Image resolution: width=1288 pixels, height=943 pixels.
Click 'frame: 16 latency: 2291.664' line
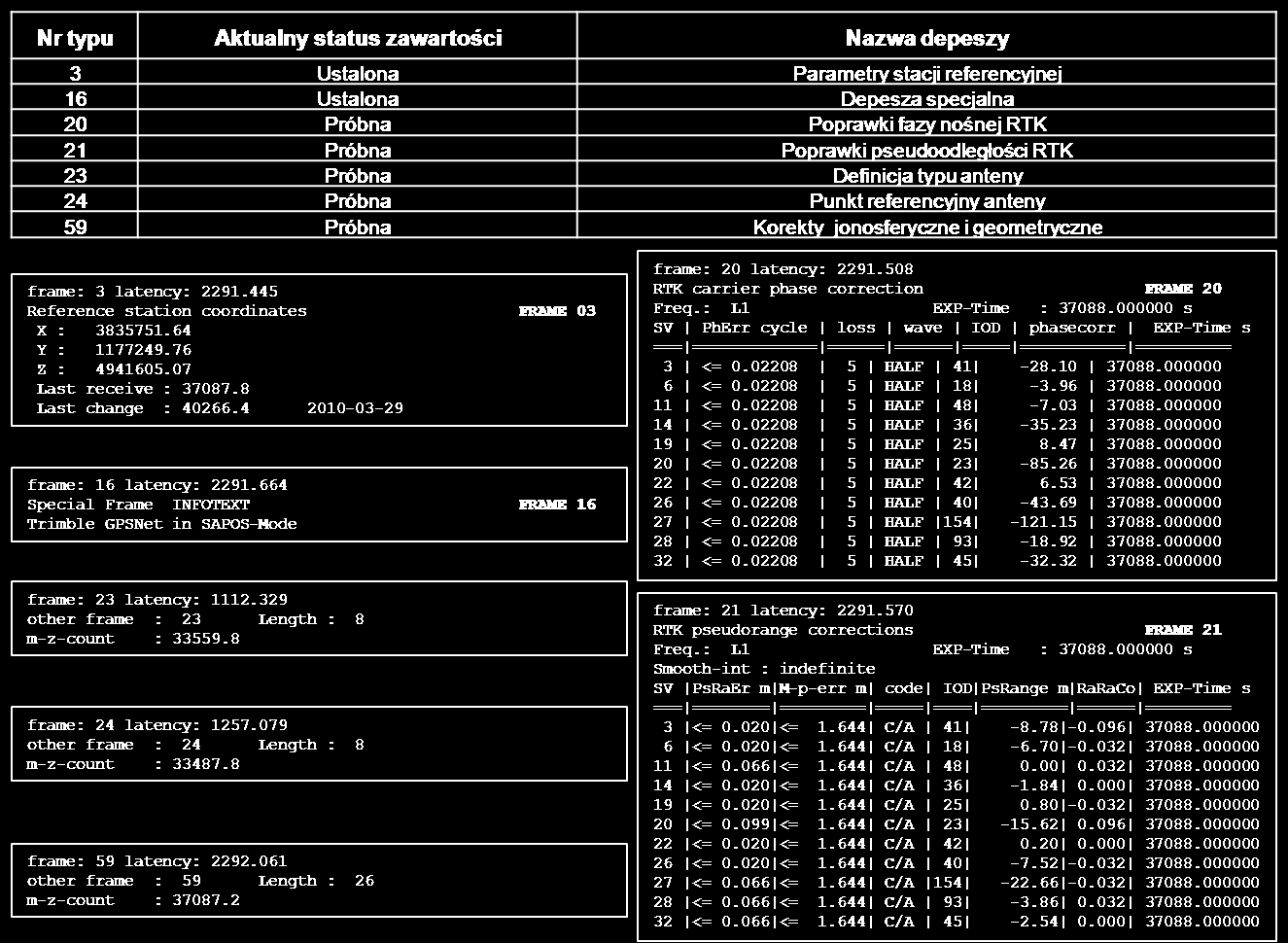coord(157,485)
